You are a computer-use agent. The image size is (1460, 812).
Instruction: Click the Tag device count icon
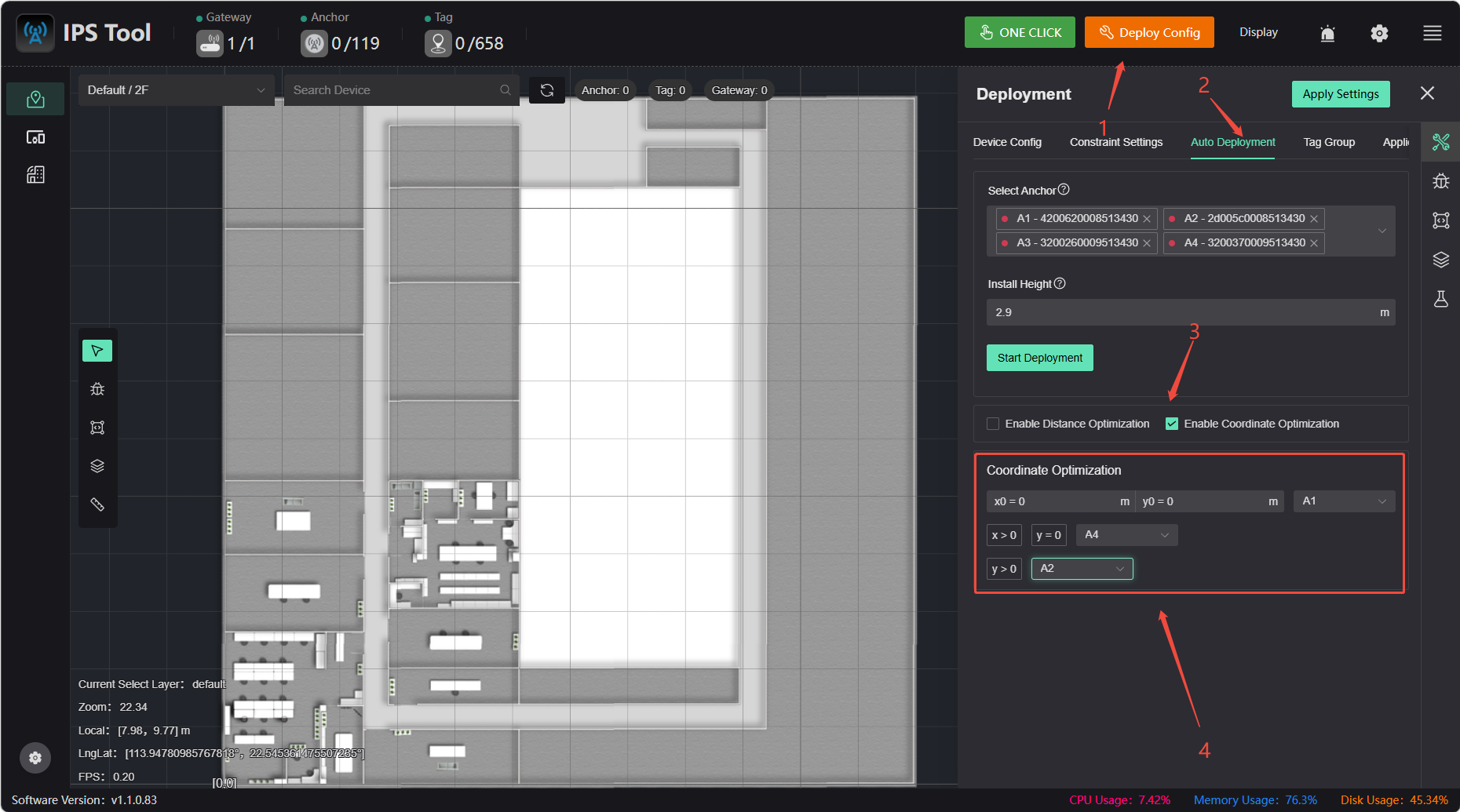(438, 43)
